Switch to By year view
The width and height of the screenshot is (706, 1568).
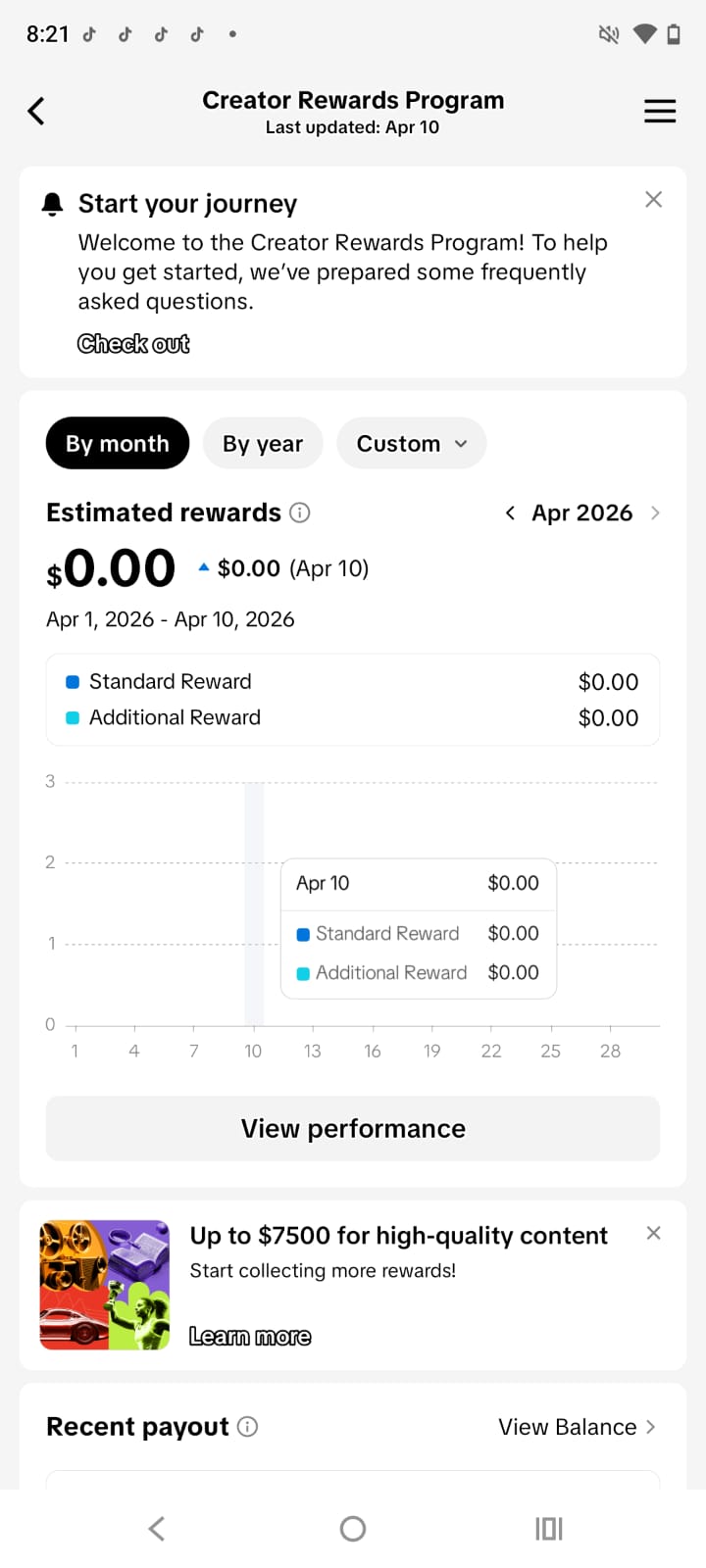point(263,444)
